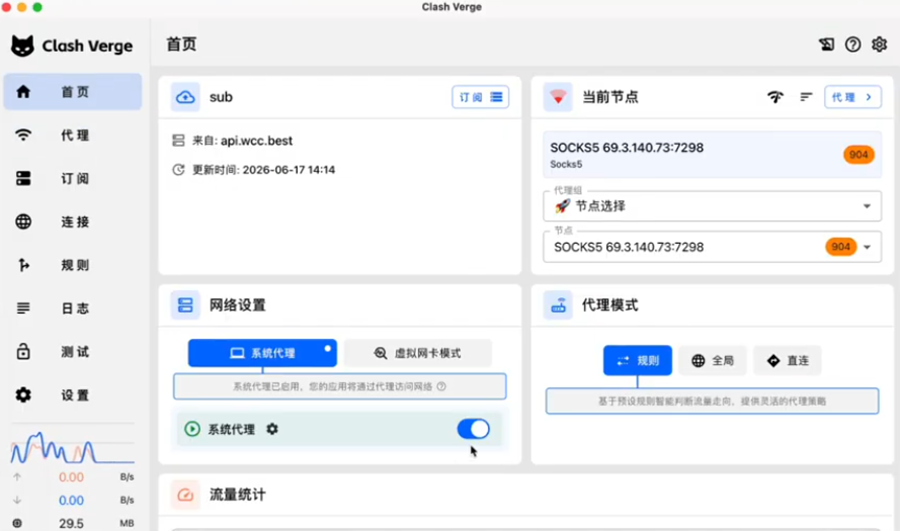Select 规则 proxy mode
The width and height of the screenshot is (900, 531).
point(637,361)
